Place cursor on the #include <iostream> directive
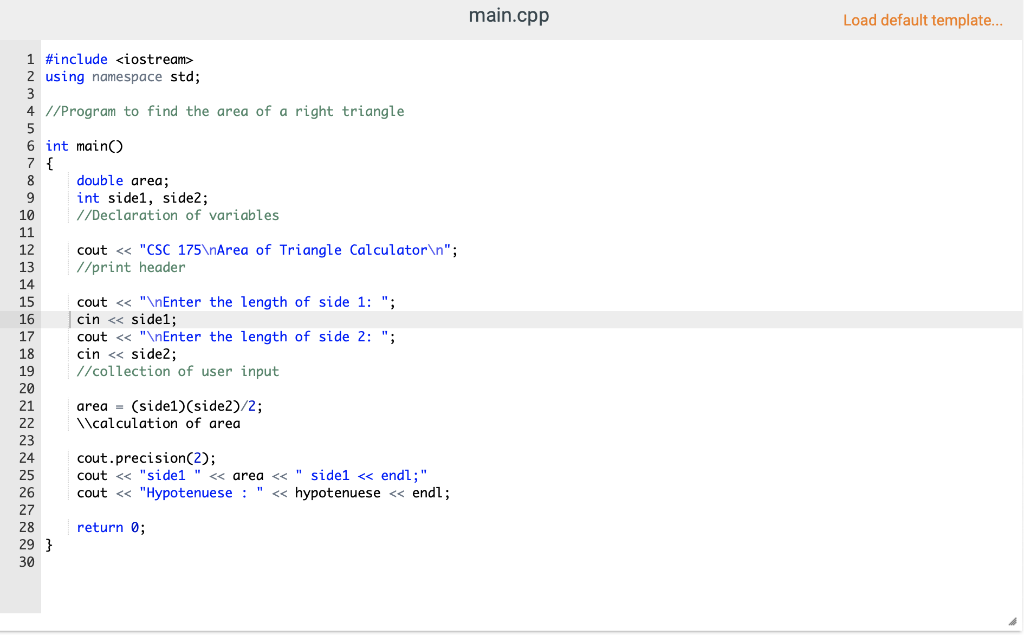The width and height of the screenshot is (1024, 635). coord(119,59)
